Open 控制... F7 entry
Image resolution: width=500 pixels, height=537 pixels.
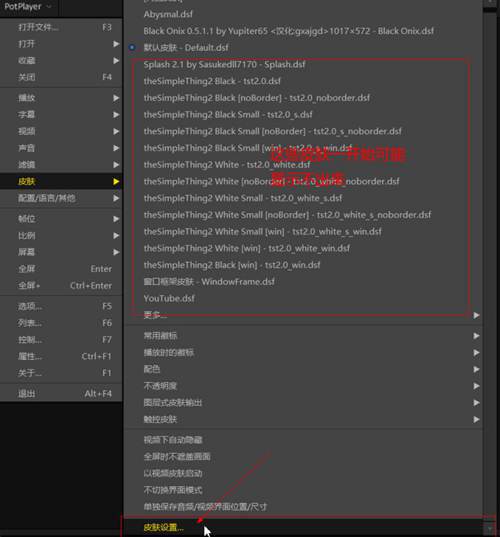61,340
